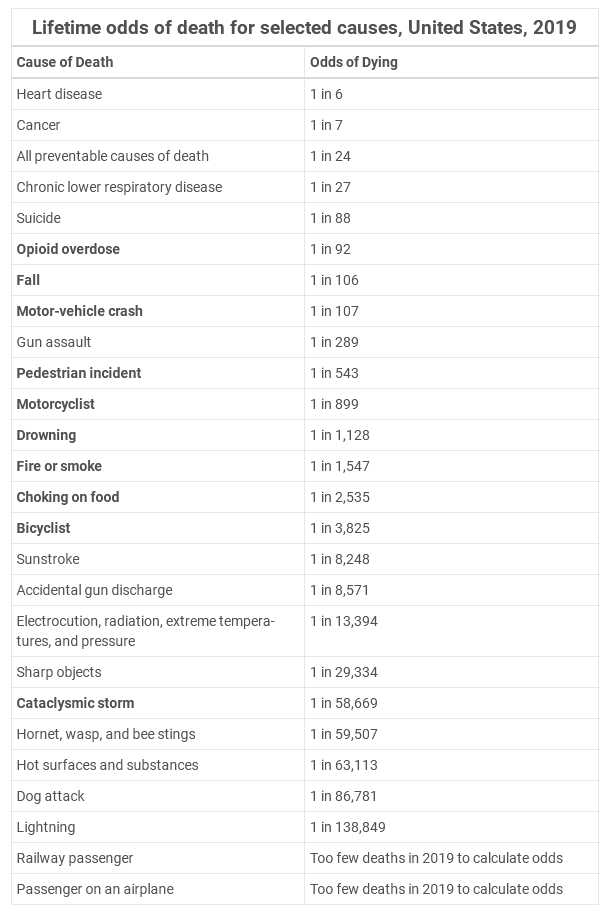Click the 'Cataclysmic storm' bold entry

[x=75, y=703]
